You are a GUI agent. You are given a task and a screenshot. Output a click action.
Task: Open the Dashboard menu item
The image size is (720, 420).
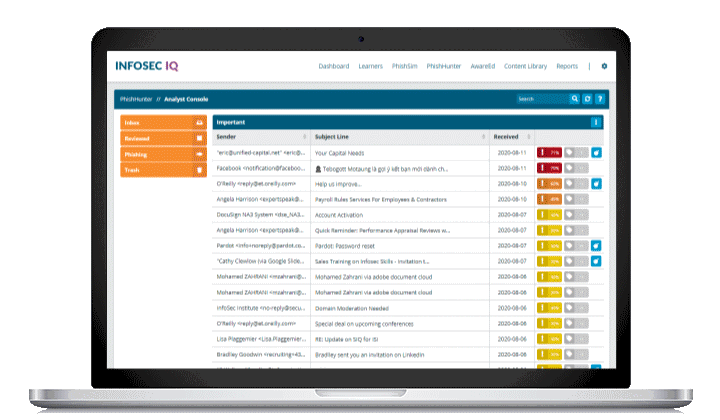pyautogui.click(x=333, y=66)
